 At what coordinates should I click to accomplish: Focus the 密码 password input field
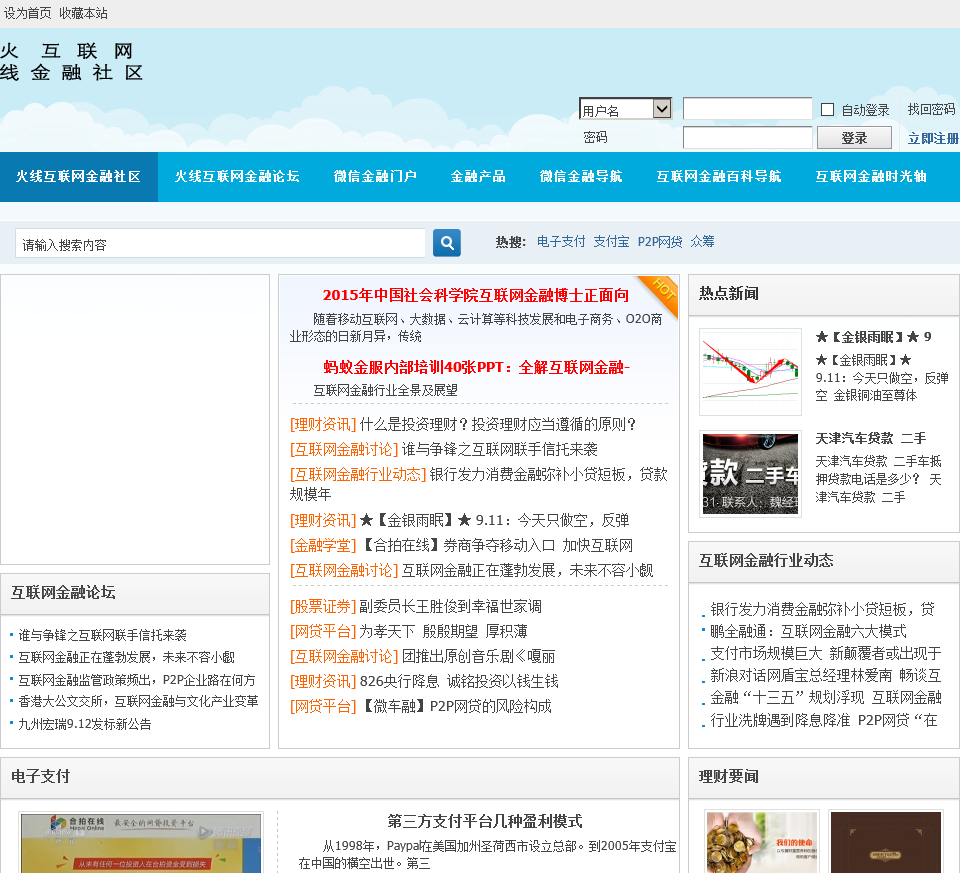(x=747, y=138)
